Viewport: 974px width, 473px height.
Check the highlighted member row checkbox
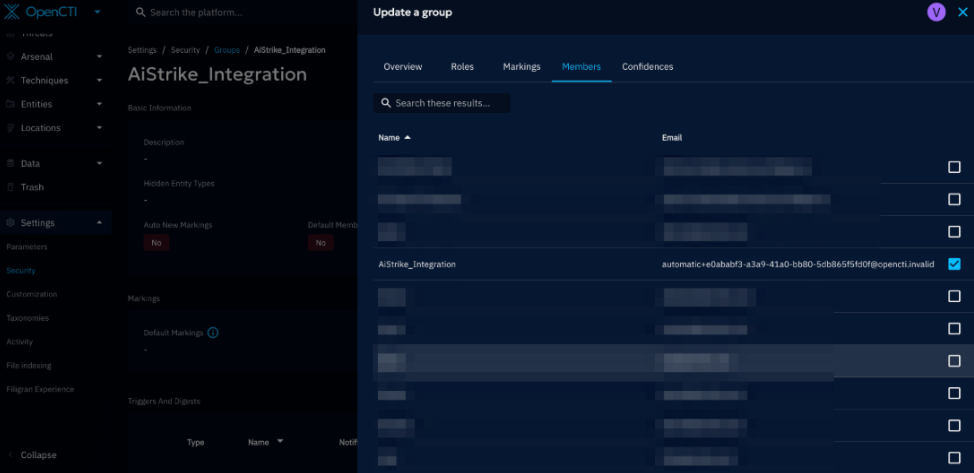pos(954,361)
